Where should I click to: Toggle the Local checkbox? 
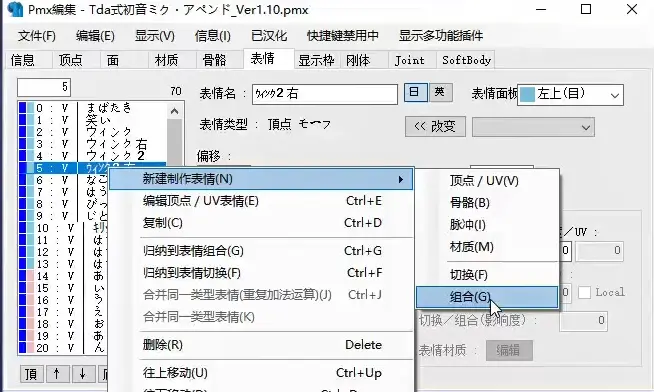(584, 293)
